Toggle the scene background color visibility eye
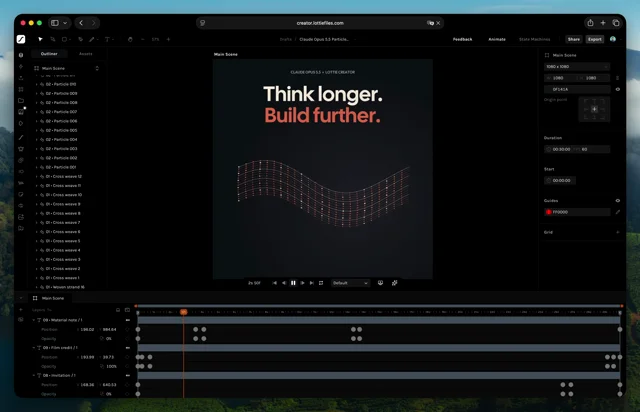This screenshot has width=640, height=412. pos(618,89)
